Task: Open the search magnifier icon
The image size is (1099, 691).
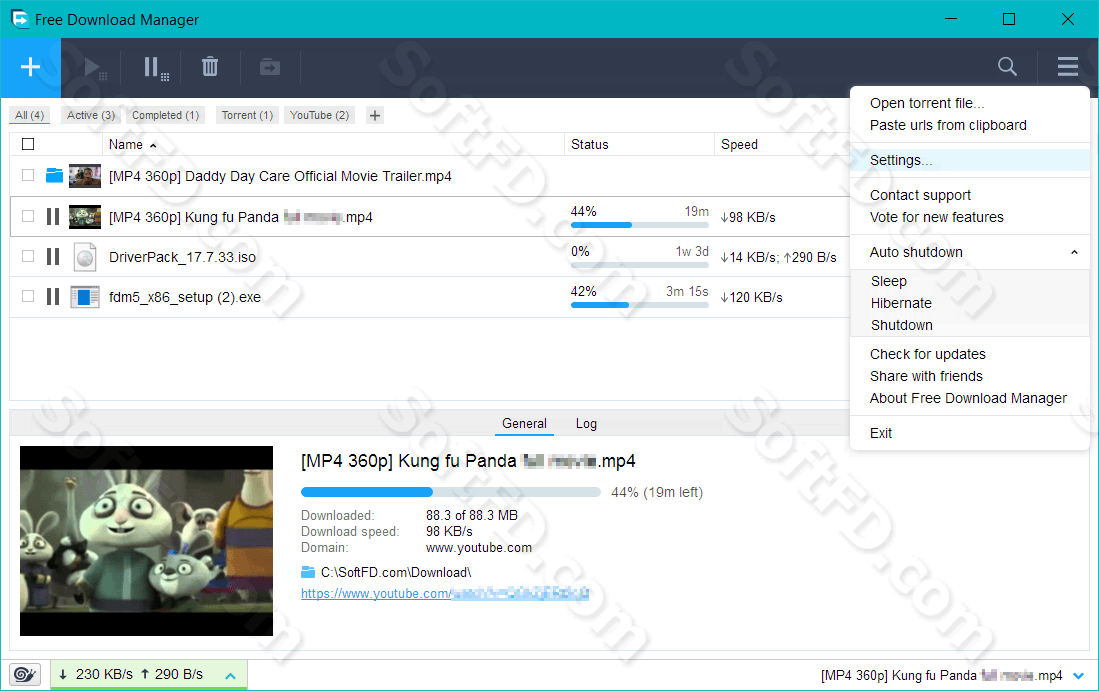Action: (x=1007, y=67)
